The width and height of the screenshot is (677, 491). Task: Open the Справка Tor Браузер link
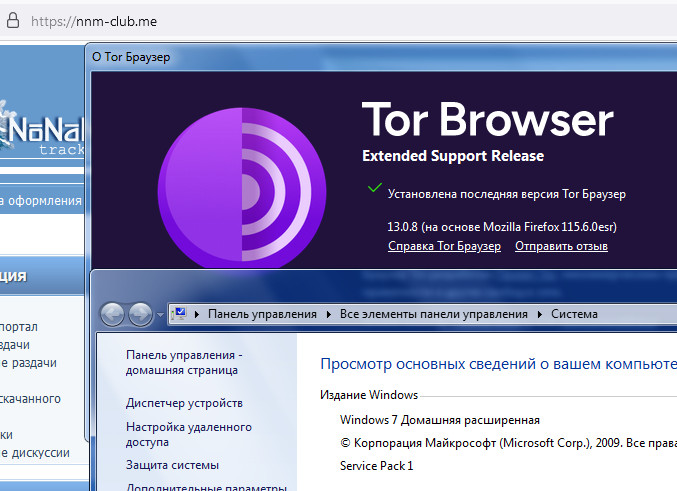(444, 246)
